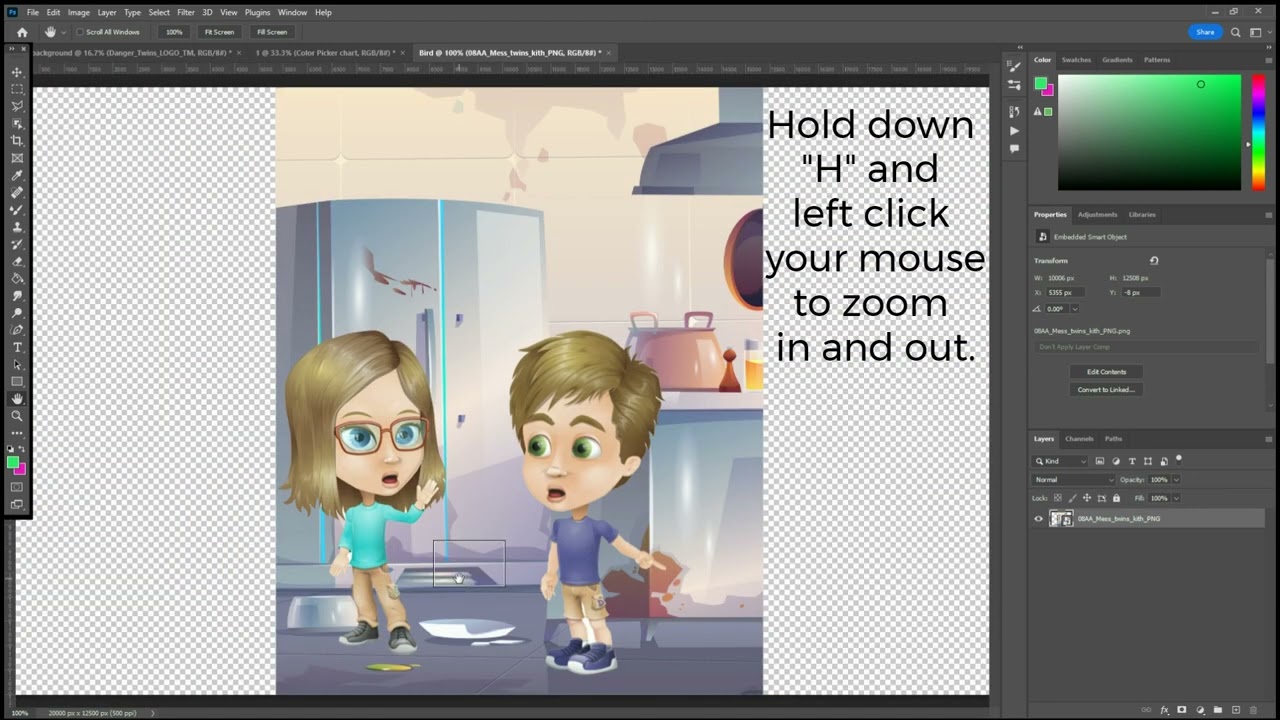This screenshot has width=1280, height=720.
Task: Toggle lock all for the layer
Action: click(1116, 498)
